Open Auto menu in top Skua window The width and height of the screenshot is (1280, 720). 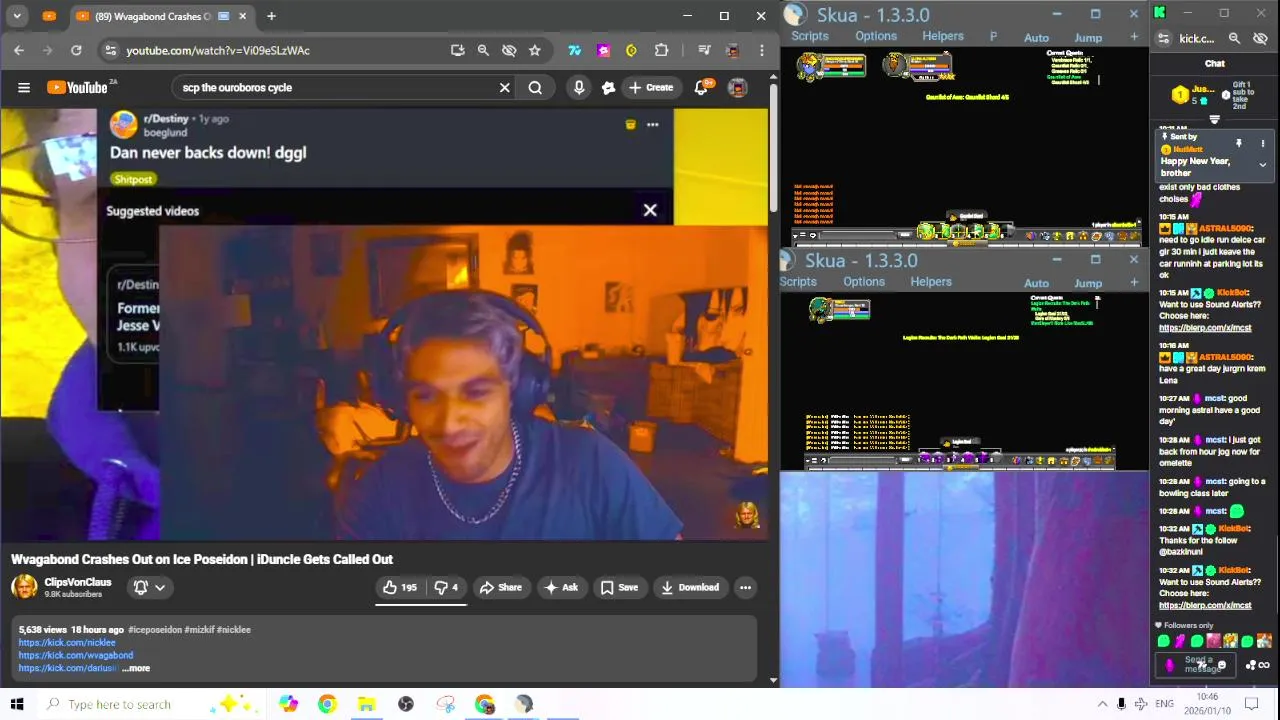click(1037, 38)
